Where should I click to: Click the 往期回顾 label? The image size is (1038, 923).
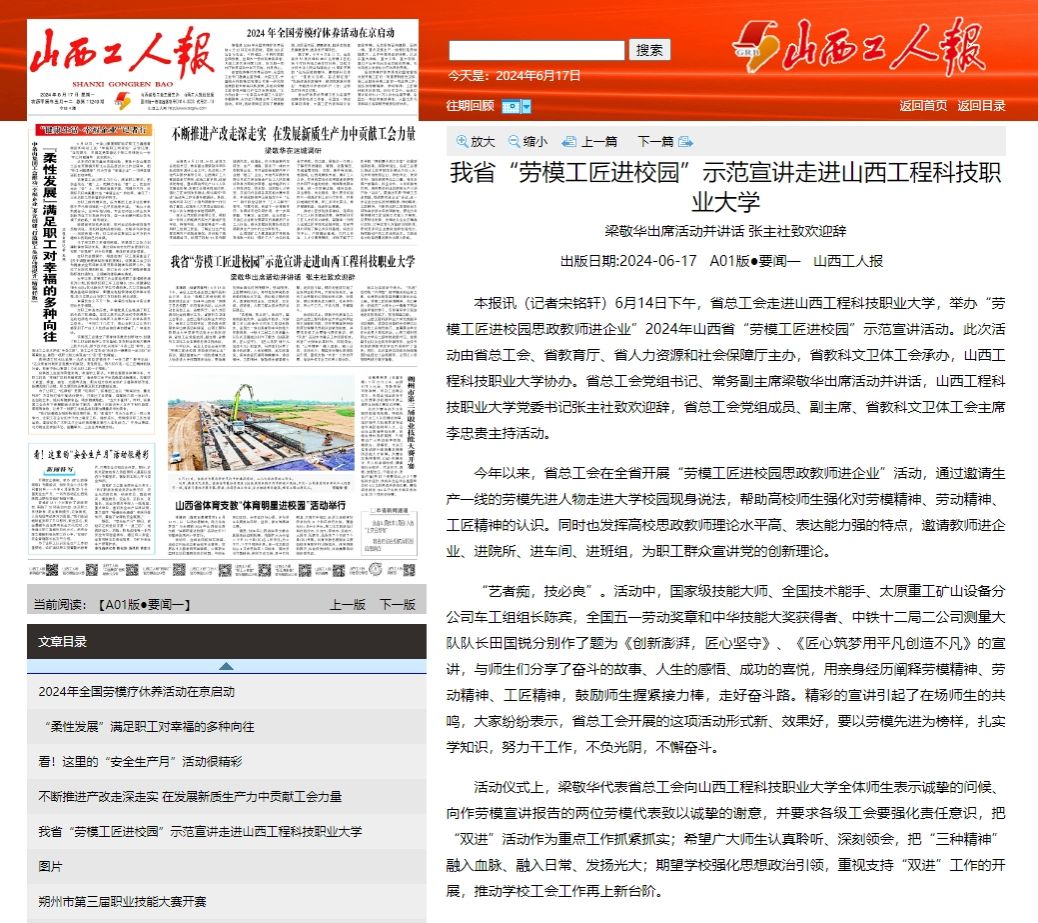470,106
